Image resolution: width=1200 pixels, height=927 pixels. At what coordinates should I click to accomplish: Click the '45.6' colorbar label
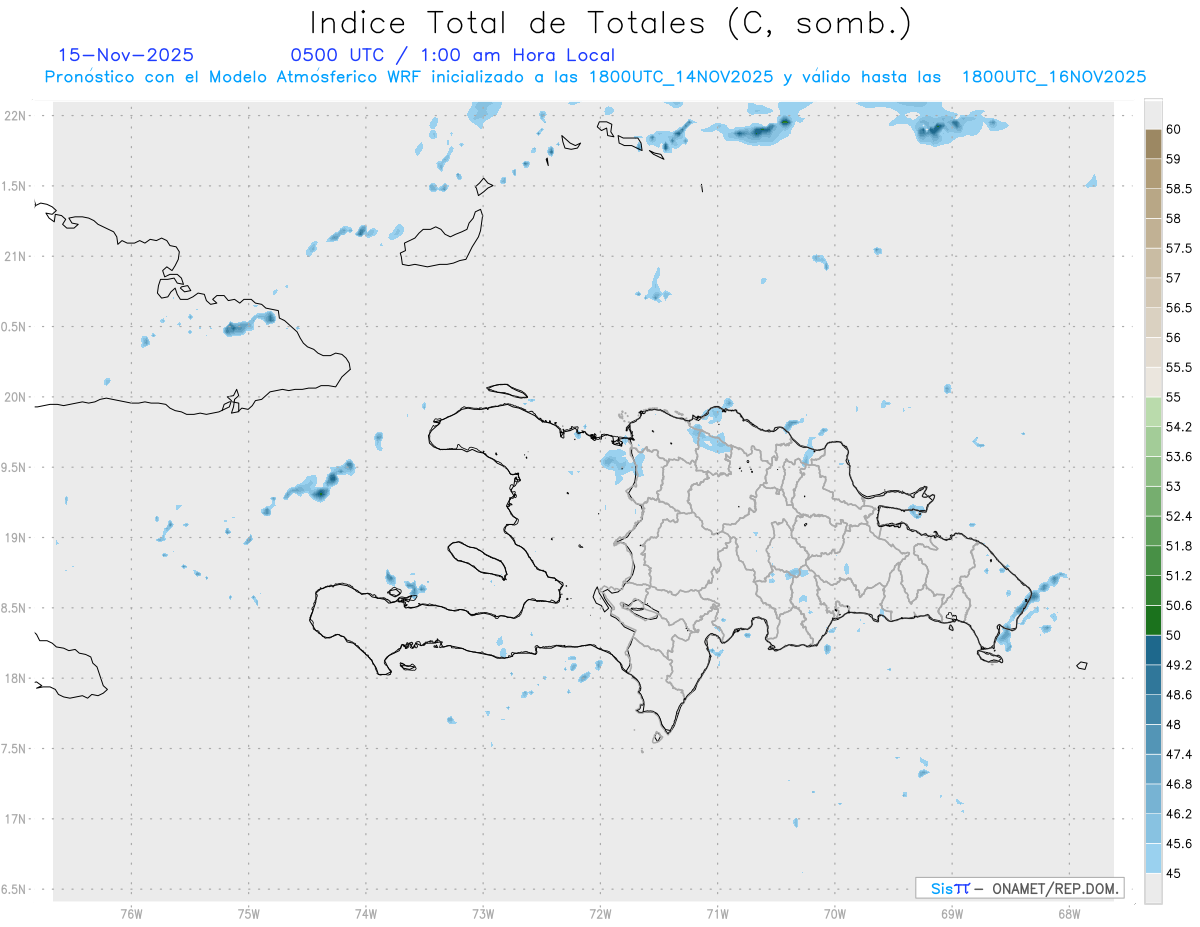[x=1178, y=844]
